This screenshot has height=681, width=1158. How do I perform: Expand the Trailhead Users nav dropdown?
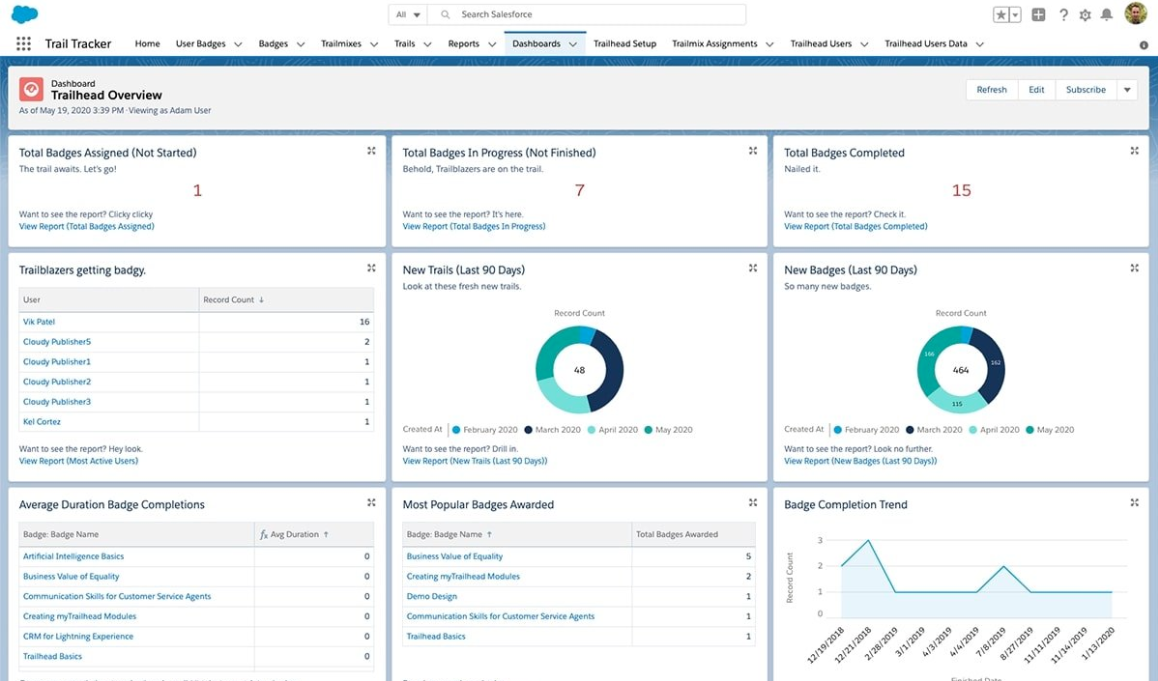[864, 44]
